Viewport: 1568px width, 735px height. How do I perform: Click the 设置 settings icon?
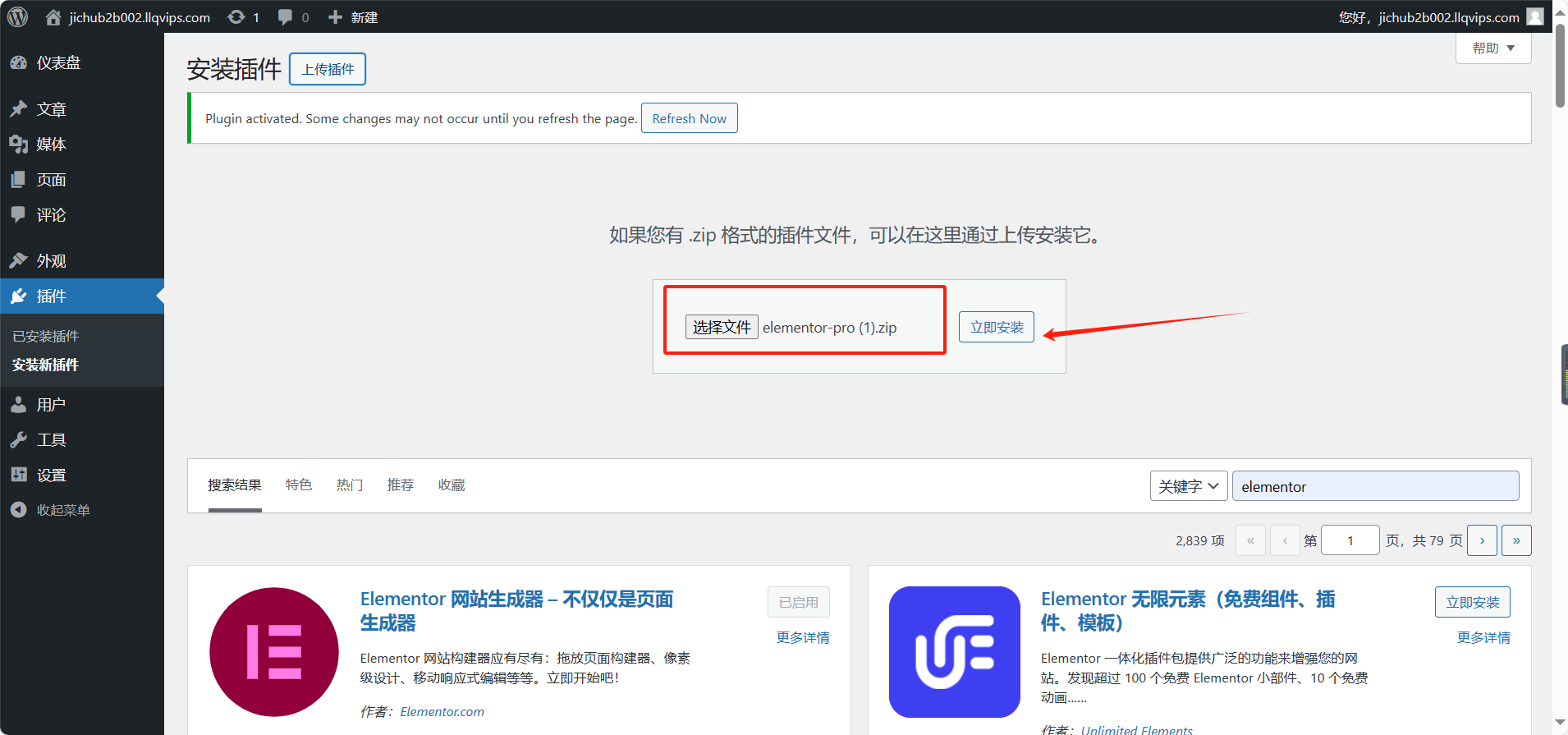(19, 475)
